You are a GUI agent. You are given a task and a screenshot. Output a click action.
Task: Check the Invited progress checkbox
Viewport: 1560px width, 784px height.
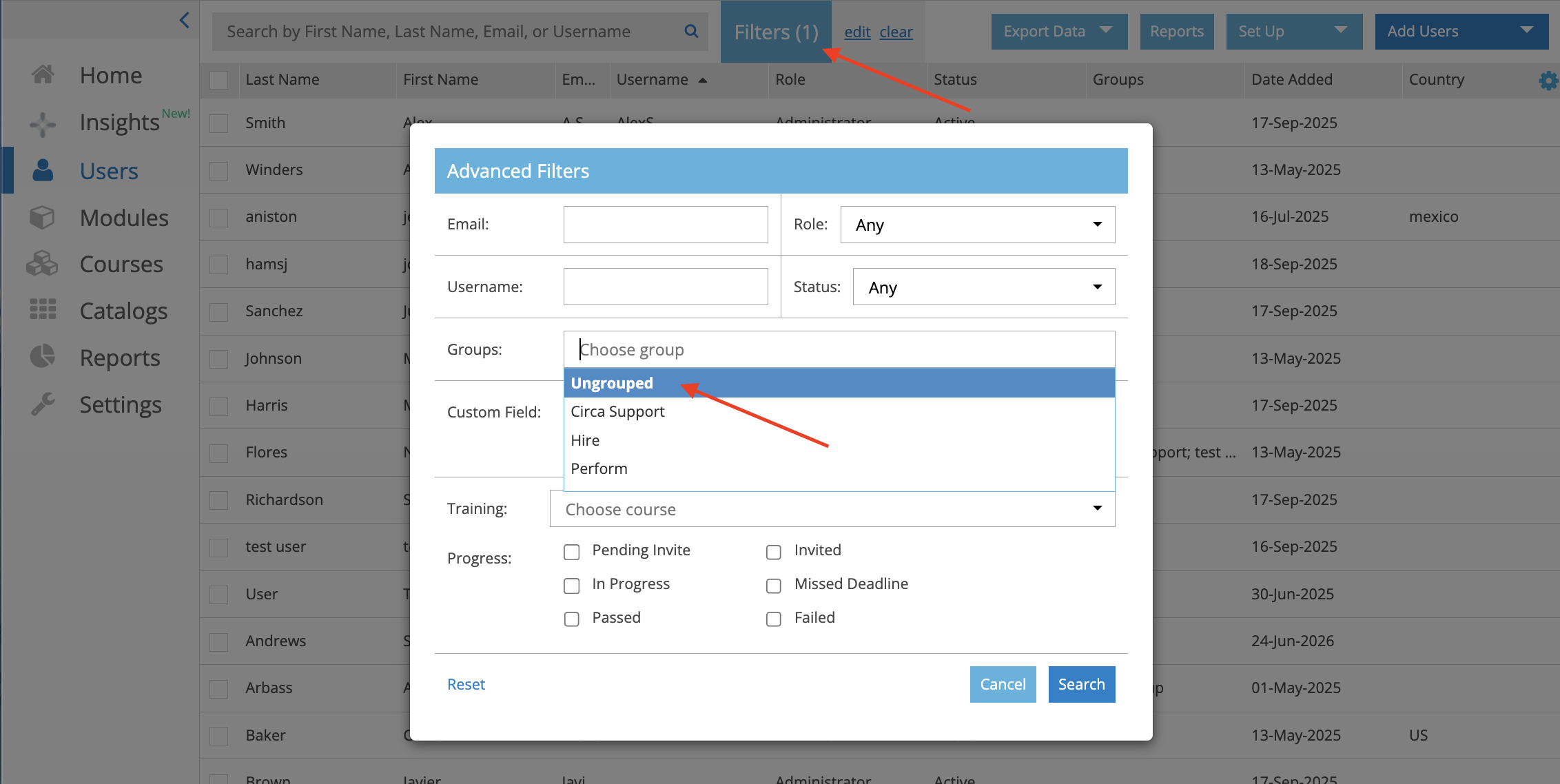[x=774, y=552]
